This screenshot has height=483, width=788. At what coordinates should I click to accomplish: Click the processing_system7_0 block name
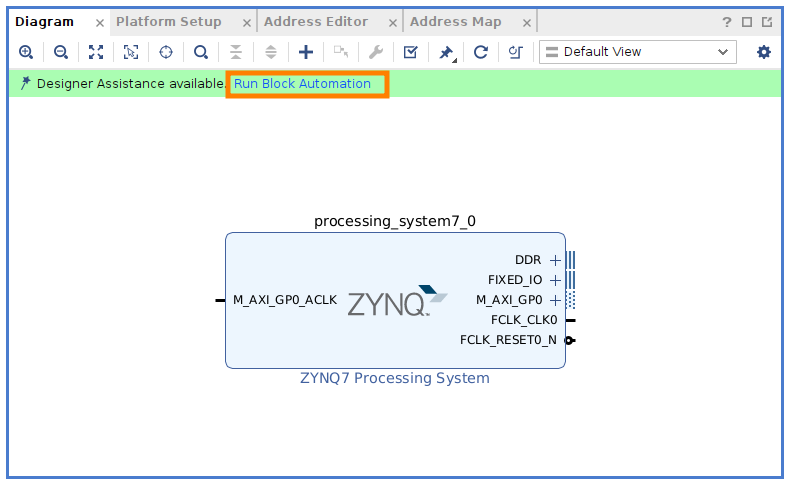tap(395, 221)
